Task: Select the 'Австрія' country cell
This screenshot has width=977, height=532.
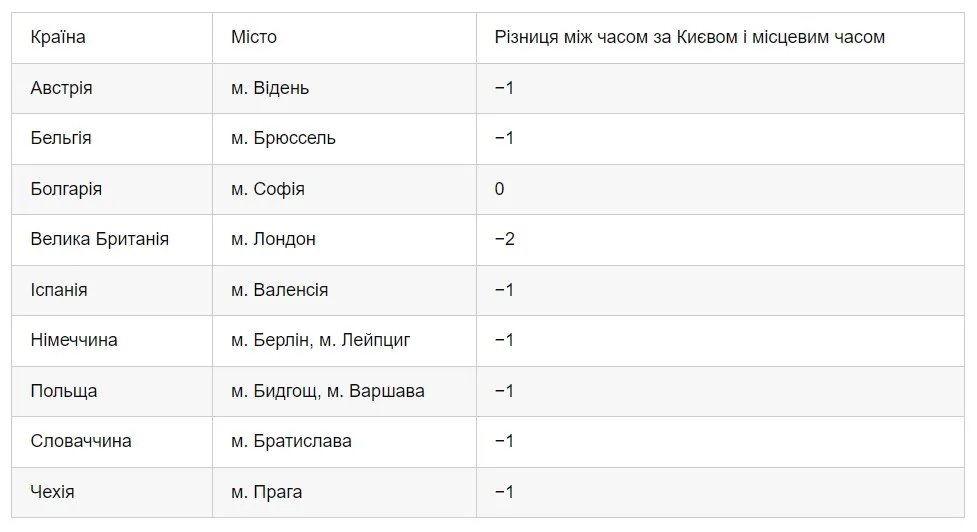Action: pyautogui.click(x=62, y=88)
